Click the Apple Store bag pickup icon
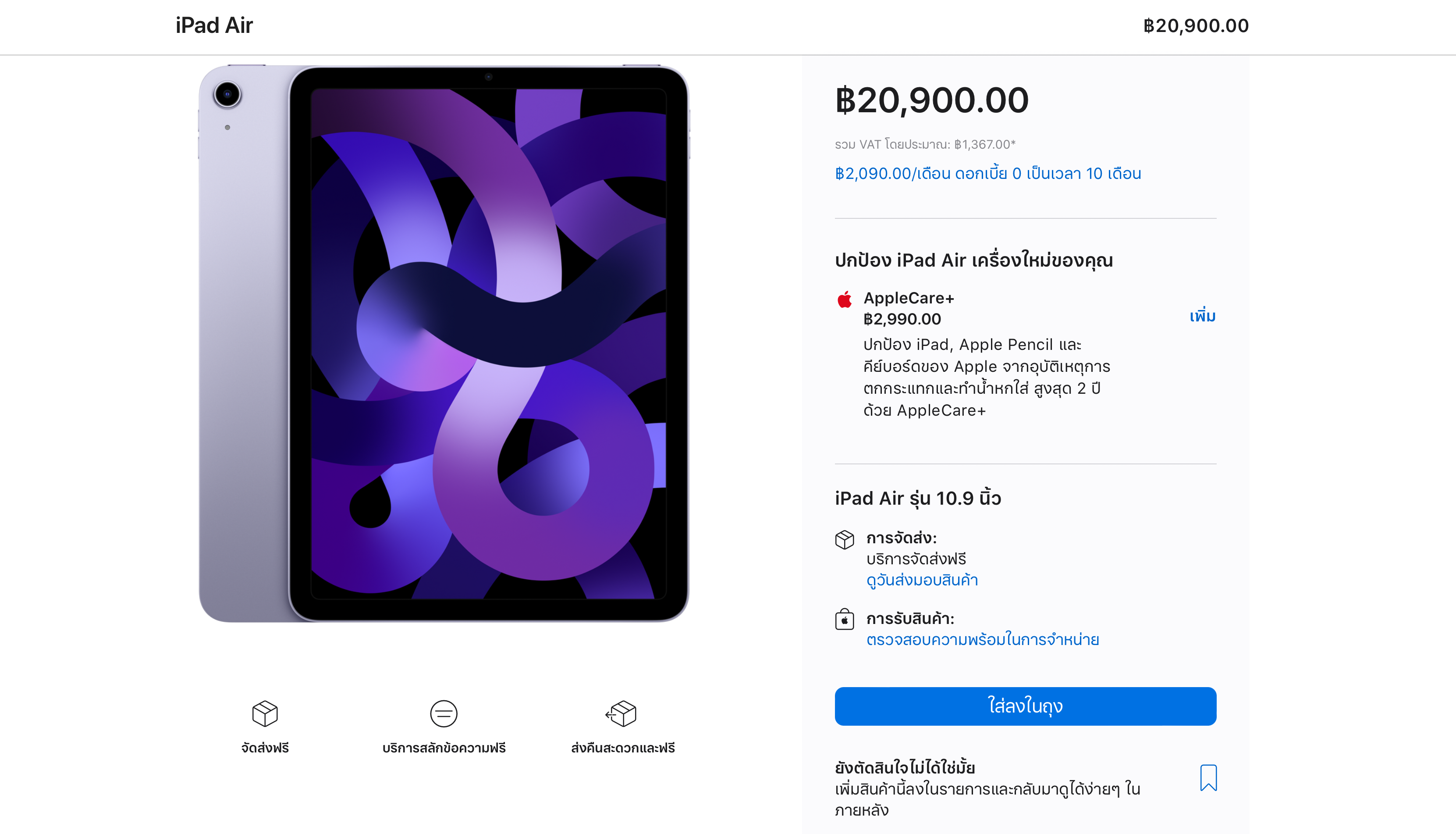Viewport: 1456px width, 834px height. [x=845, y=619]
